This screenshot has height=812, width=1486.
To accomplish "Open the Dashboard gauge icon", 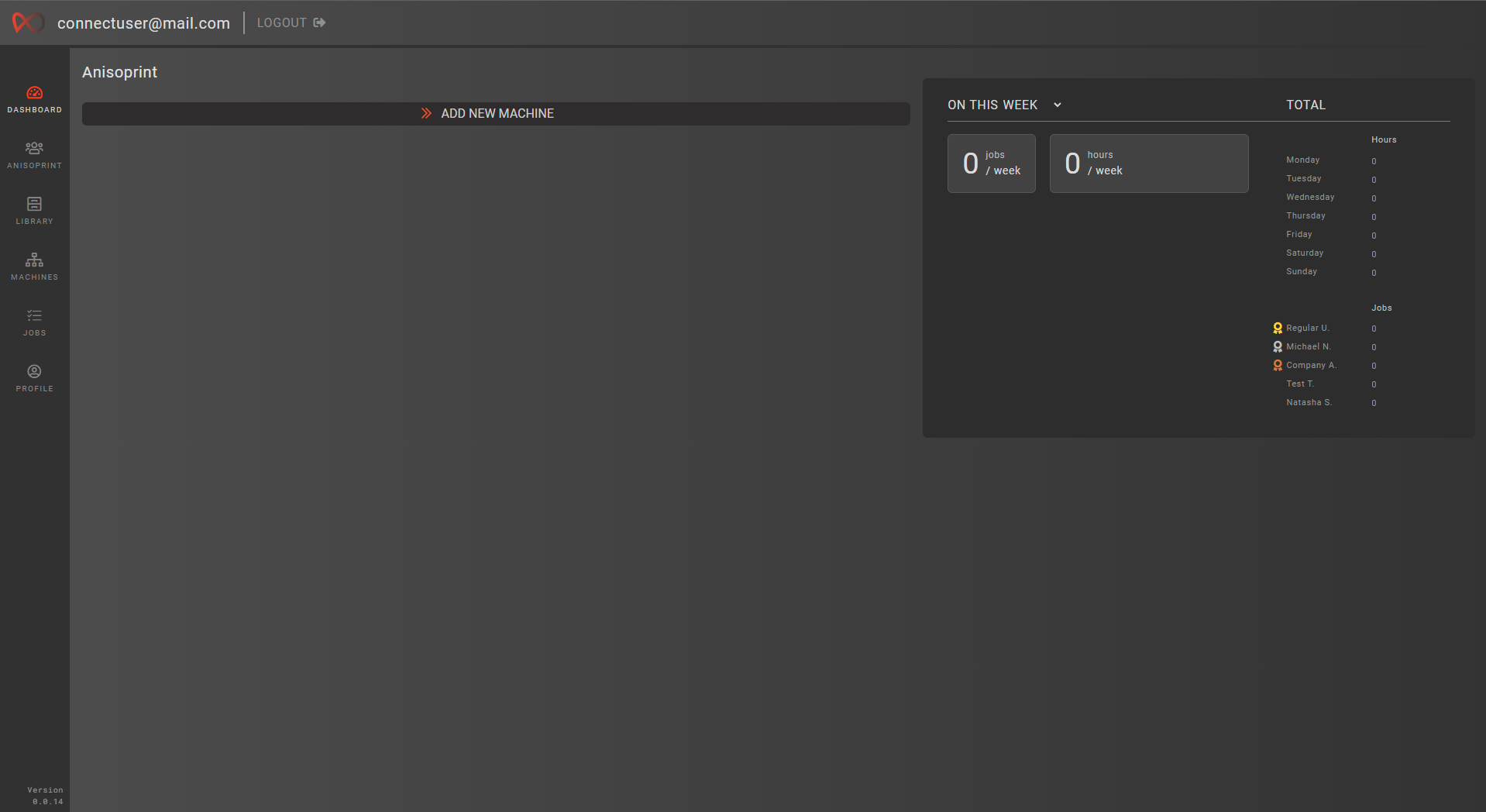I will [34, 93].
